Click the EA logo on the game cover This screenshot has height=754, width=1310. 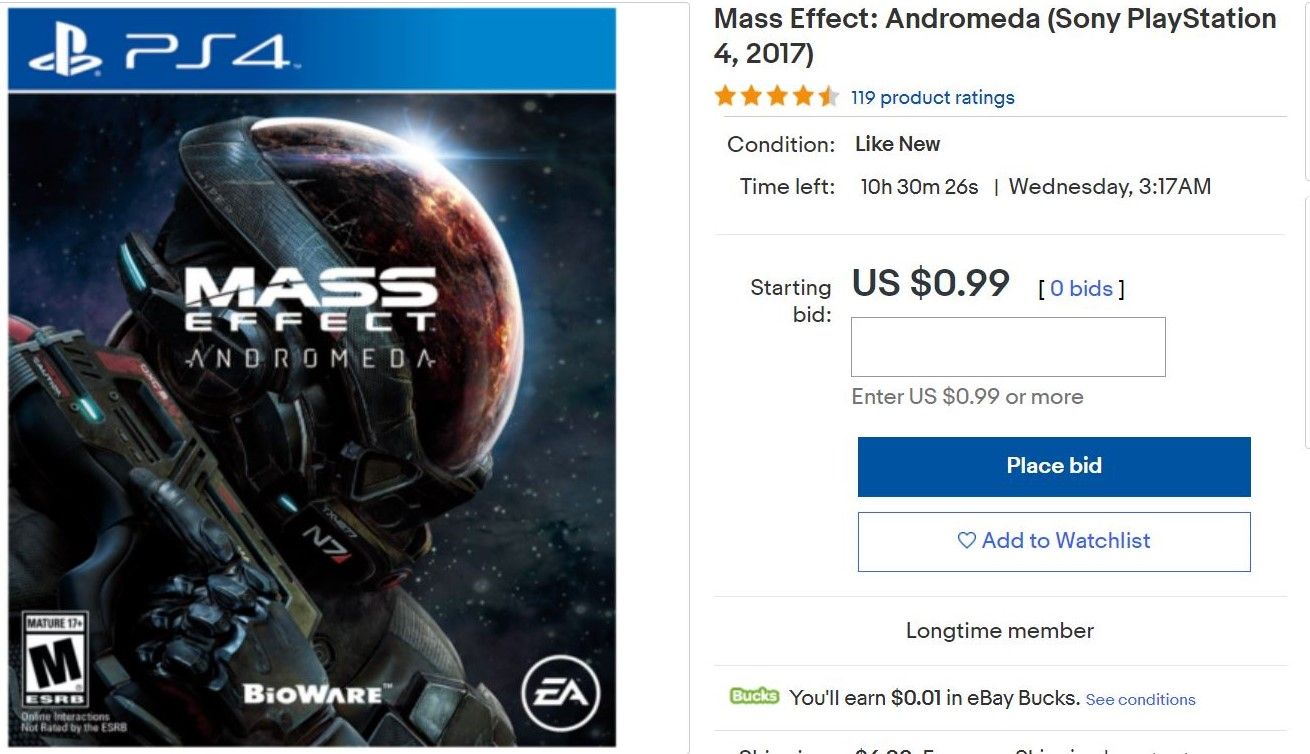click(560, 691)
